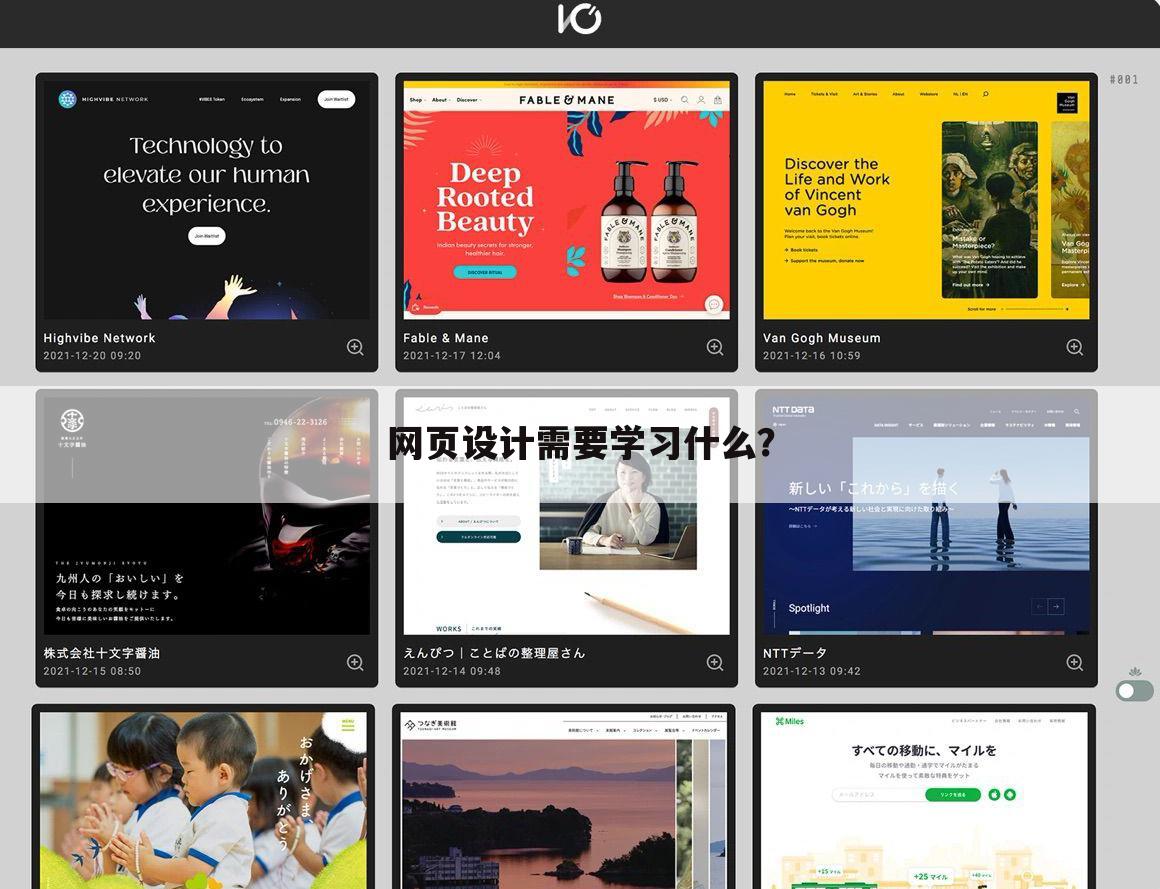Click the chat bubble in Fable & Mane preview
The width and height of the screenshot is (1160, 889).
click(x=714, y=304)
